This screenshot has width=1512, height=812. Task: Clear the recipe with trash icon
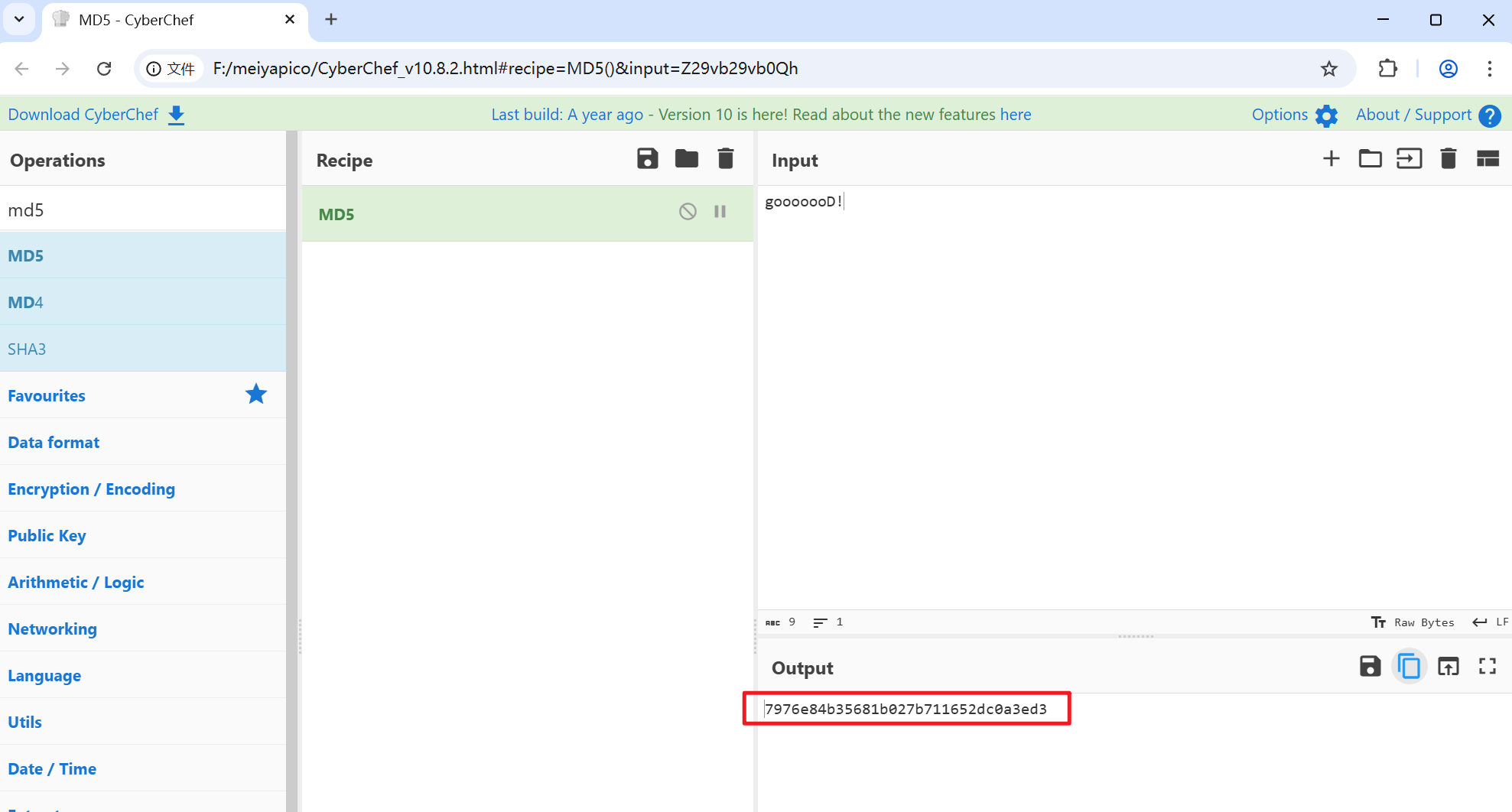pyautogui.click(x=725, y=159)
